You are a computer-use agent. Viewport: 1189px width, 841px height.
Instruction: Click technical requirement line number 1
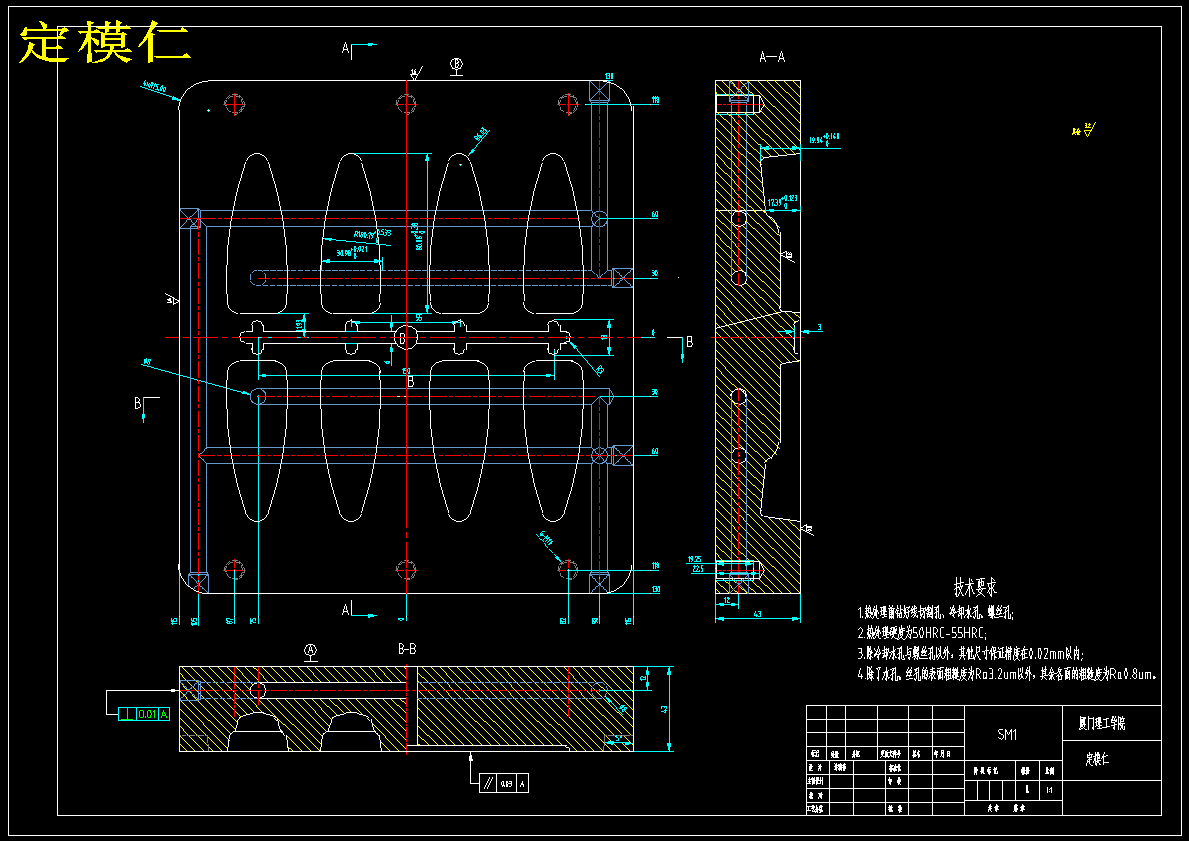935,613
